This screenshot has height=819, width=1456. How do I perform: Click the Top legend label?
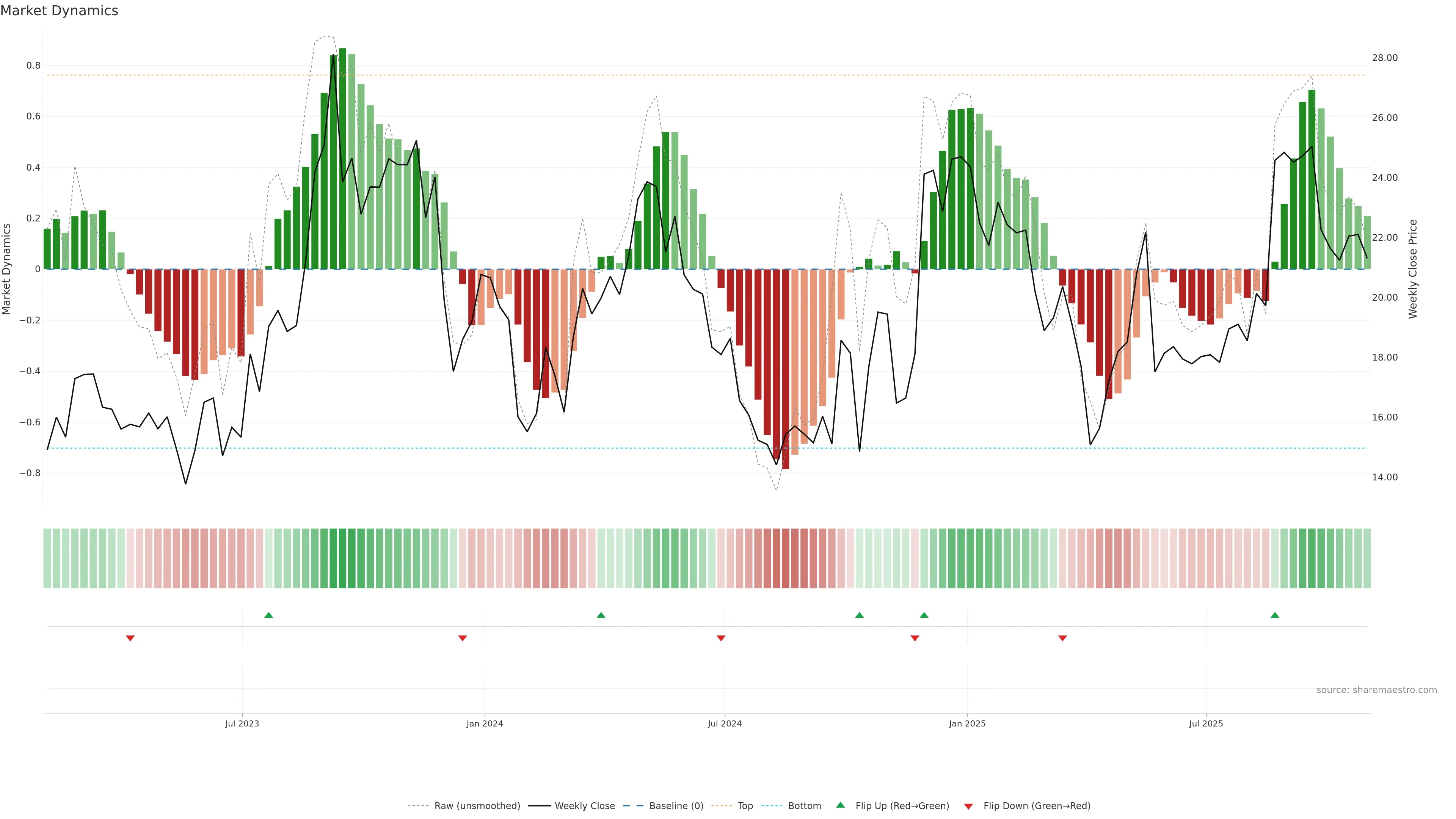[745, 806]
